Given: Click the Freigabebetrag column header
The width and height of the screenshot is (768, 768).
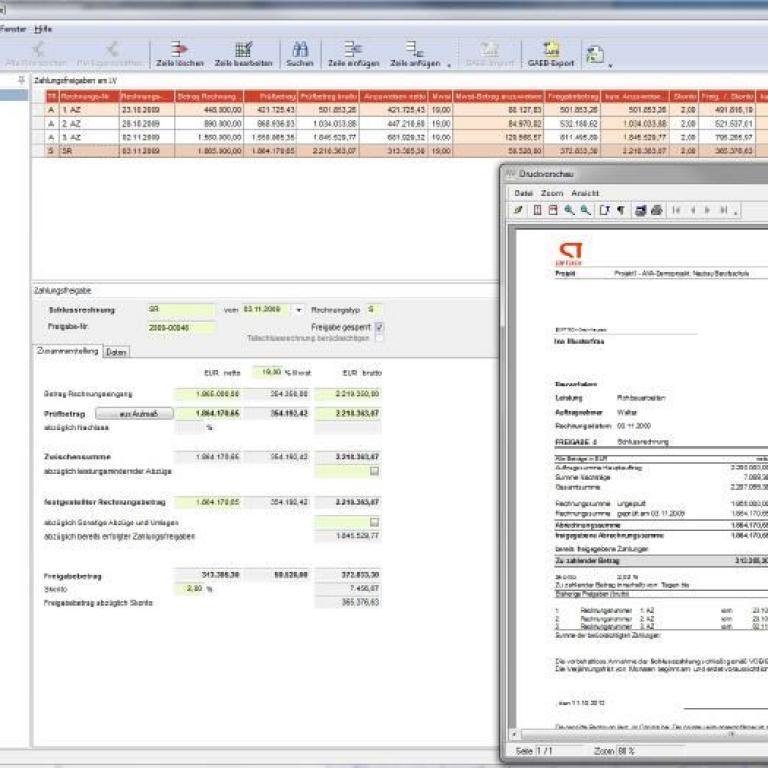Looking at the screenshot, I should (x=572, y=96).
